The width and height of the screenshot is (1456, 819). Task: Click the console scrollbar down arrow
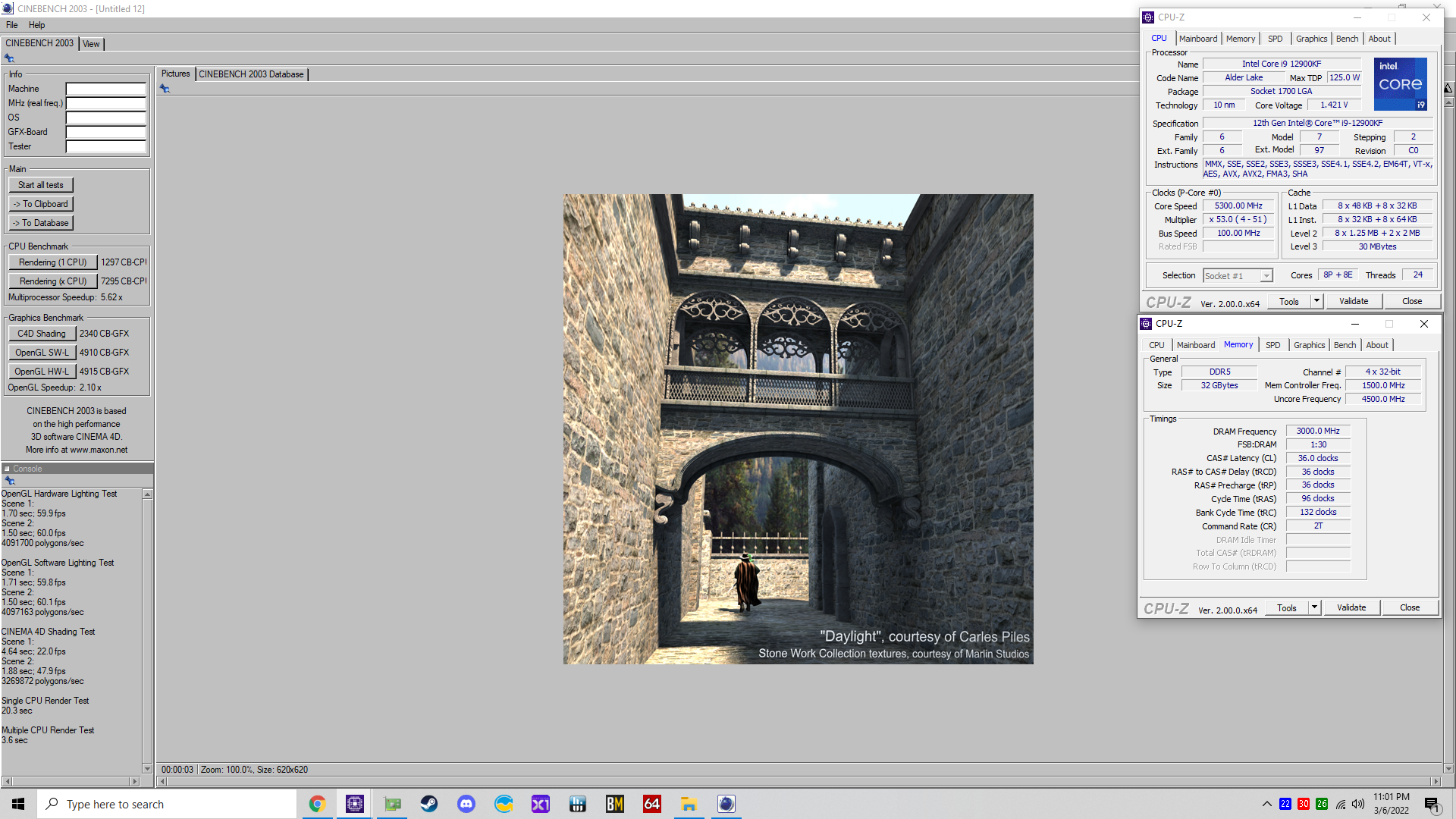(147, 769)
